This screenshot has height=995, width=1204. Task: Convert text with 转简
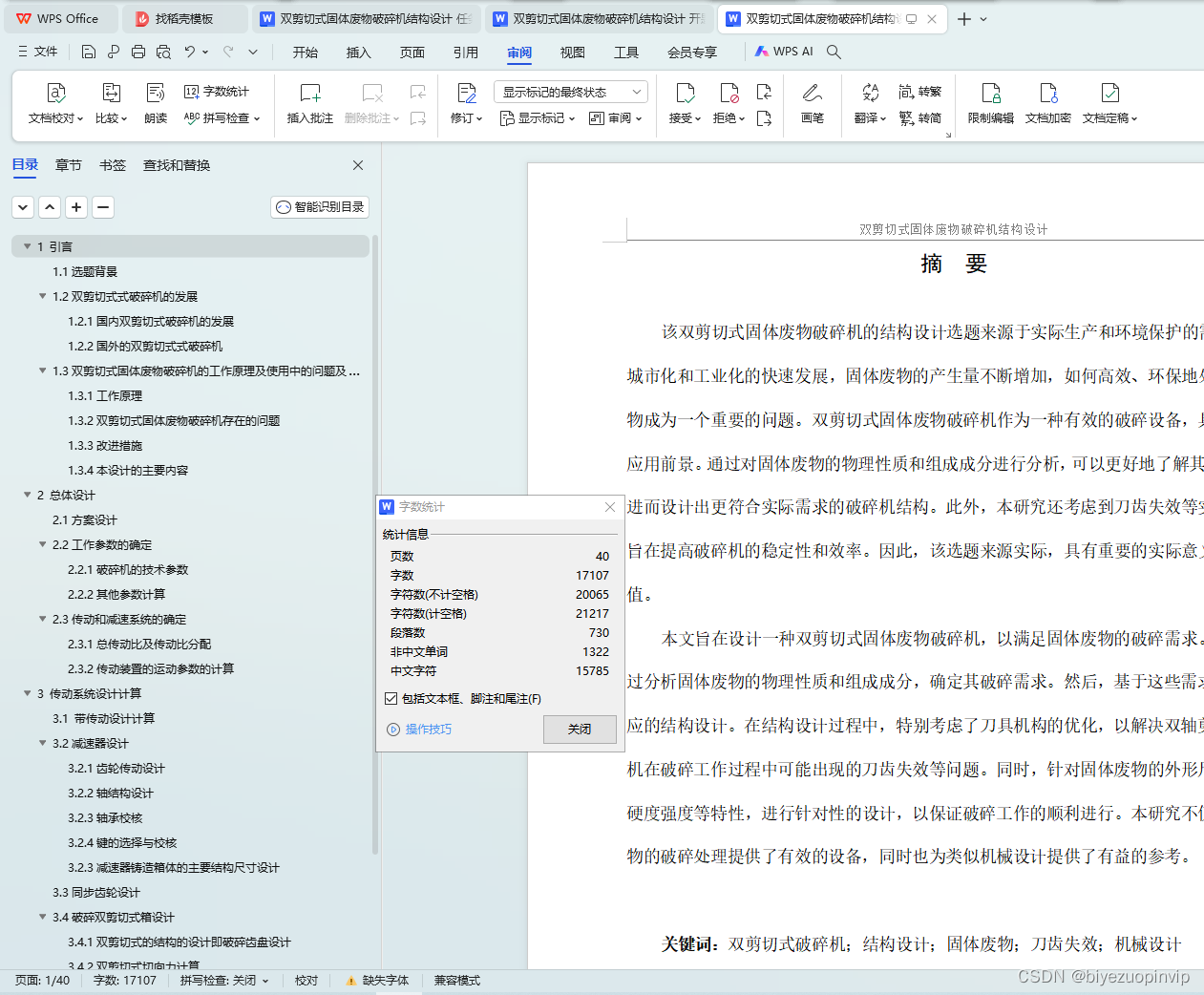(920, 118)
